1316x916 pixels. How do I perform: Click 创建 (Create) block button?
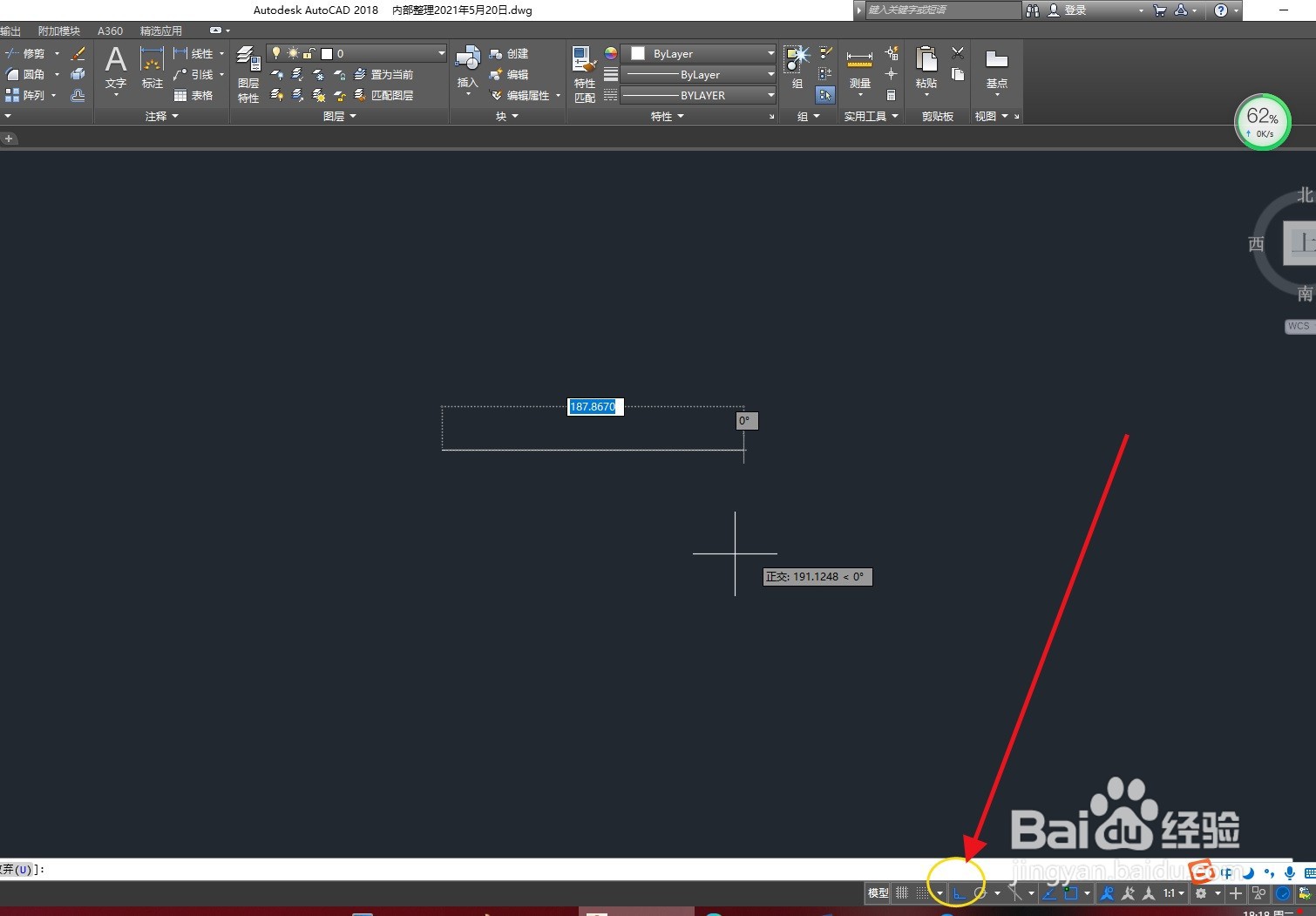(509, 53)
